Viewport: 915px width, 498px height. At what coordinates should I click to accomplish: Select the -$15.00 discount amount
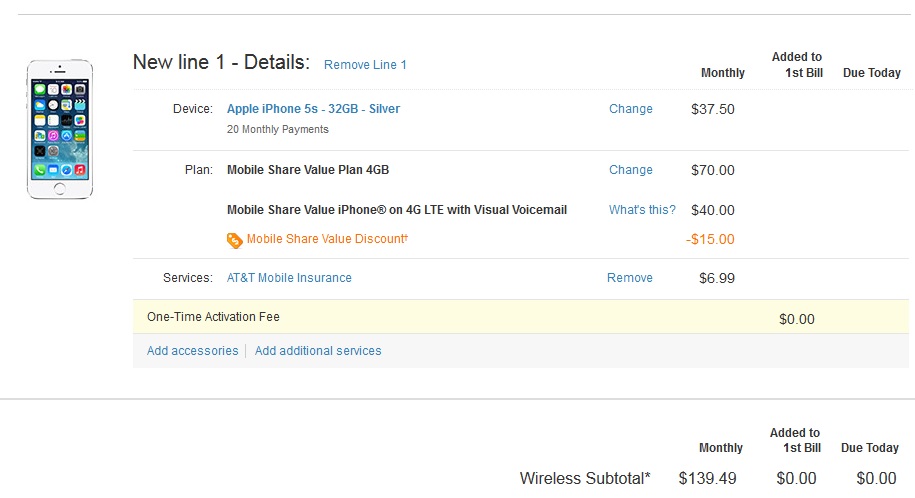(710, 239)
